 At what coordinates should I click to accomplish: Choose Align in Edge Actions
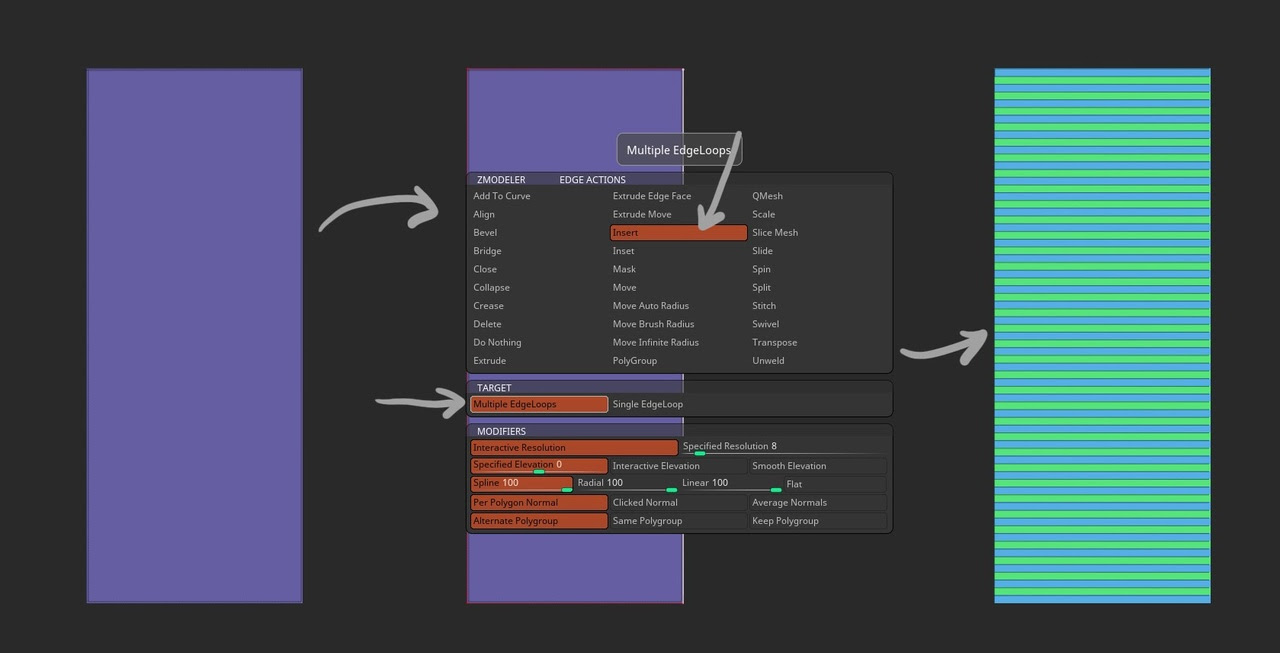click(484, 214)
